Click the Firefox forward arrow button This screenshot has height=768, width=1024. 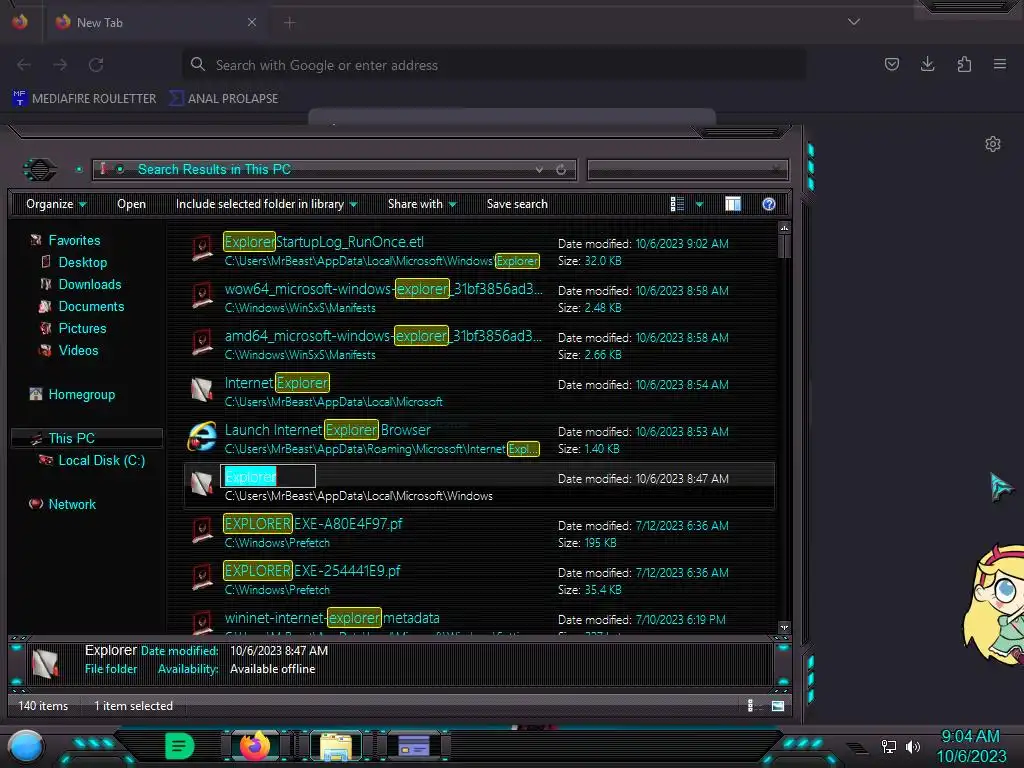pyautogui.click(x=60, y=65)
